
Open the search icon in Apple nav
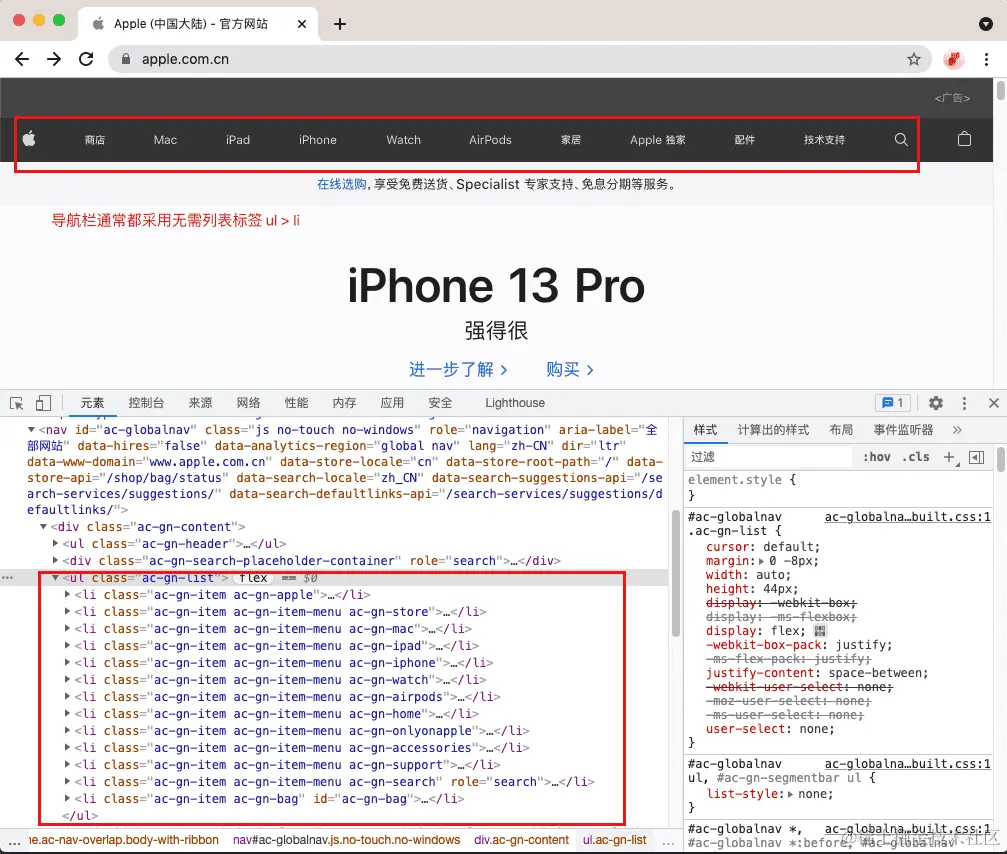[x=901, y=139]
